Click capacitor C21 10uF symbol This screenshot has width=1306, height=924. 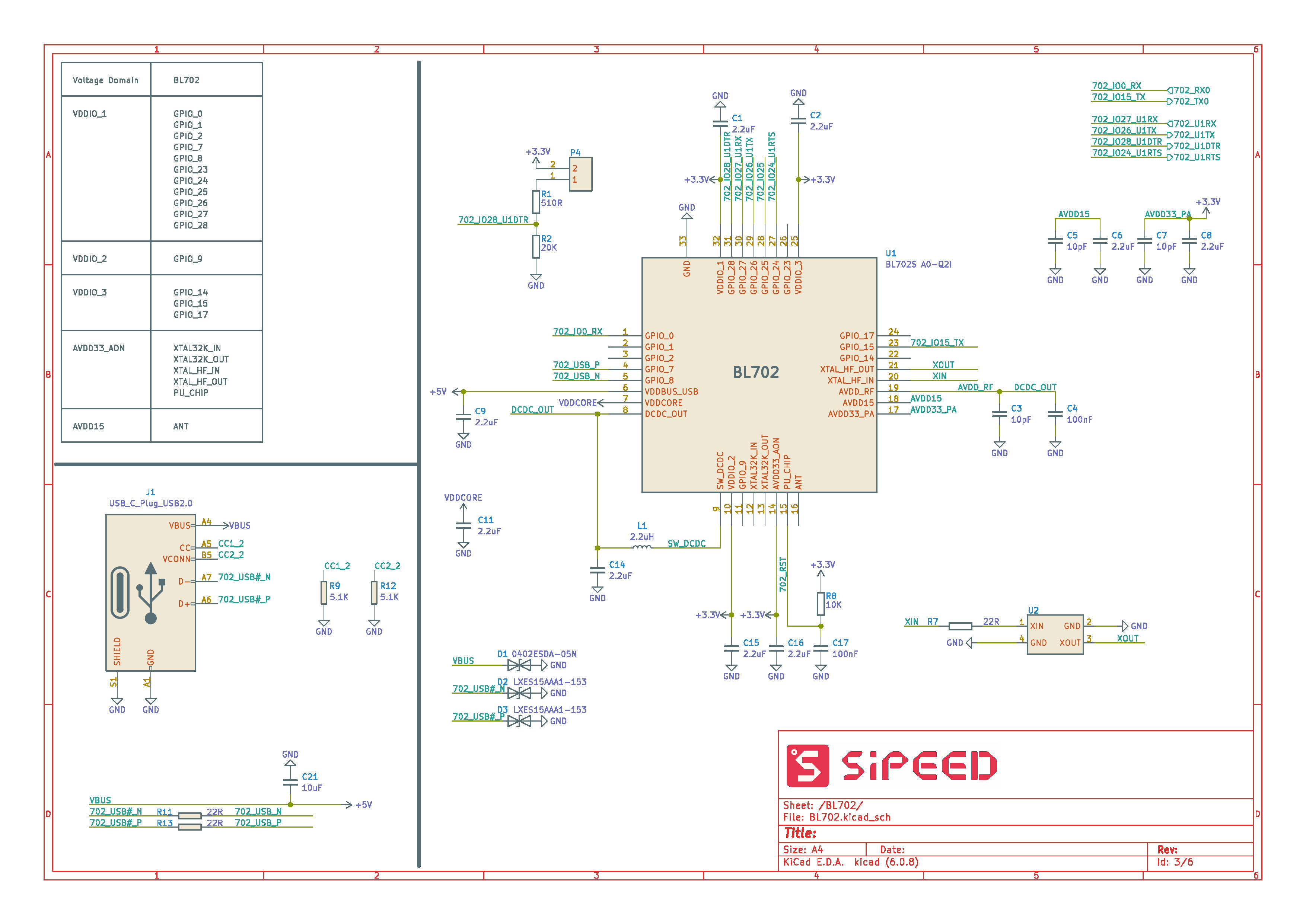290,782
